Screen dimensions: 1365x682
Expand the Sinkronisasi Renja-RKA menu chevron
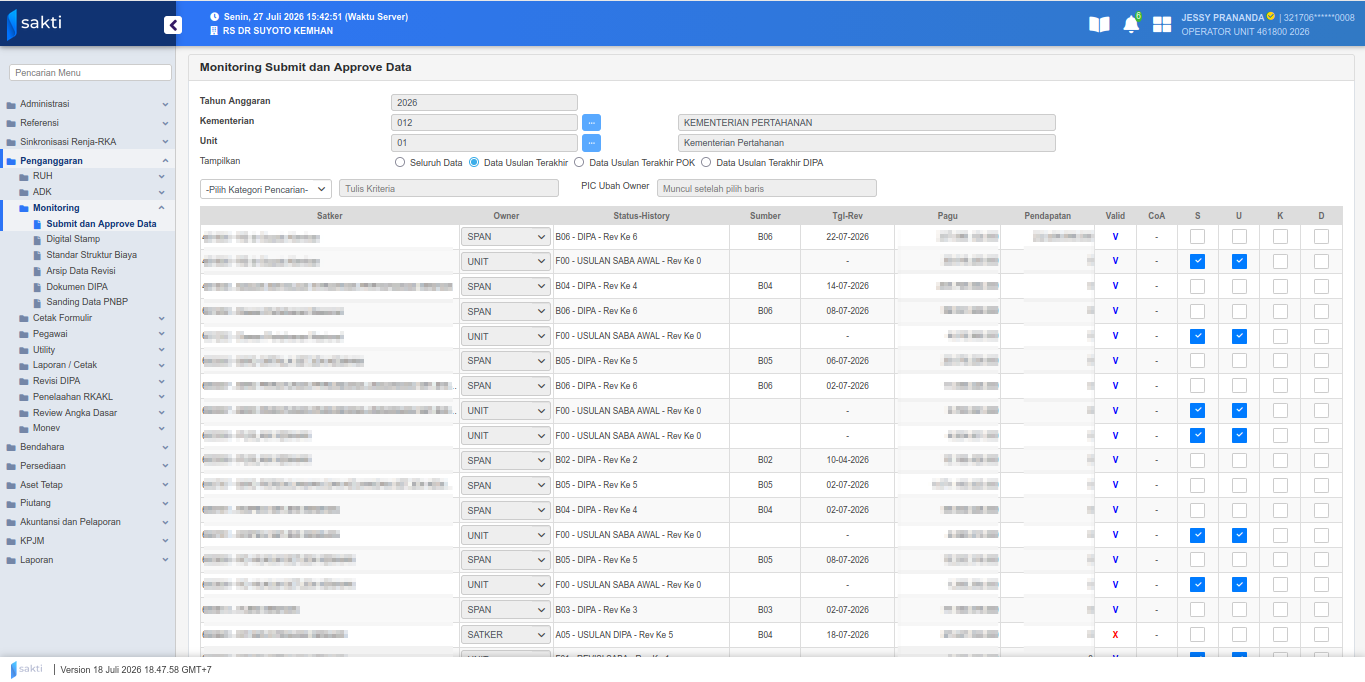tap(165, 142)
